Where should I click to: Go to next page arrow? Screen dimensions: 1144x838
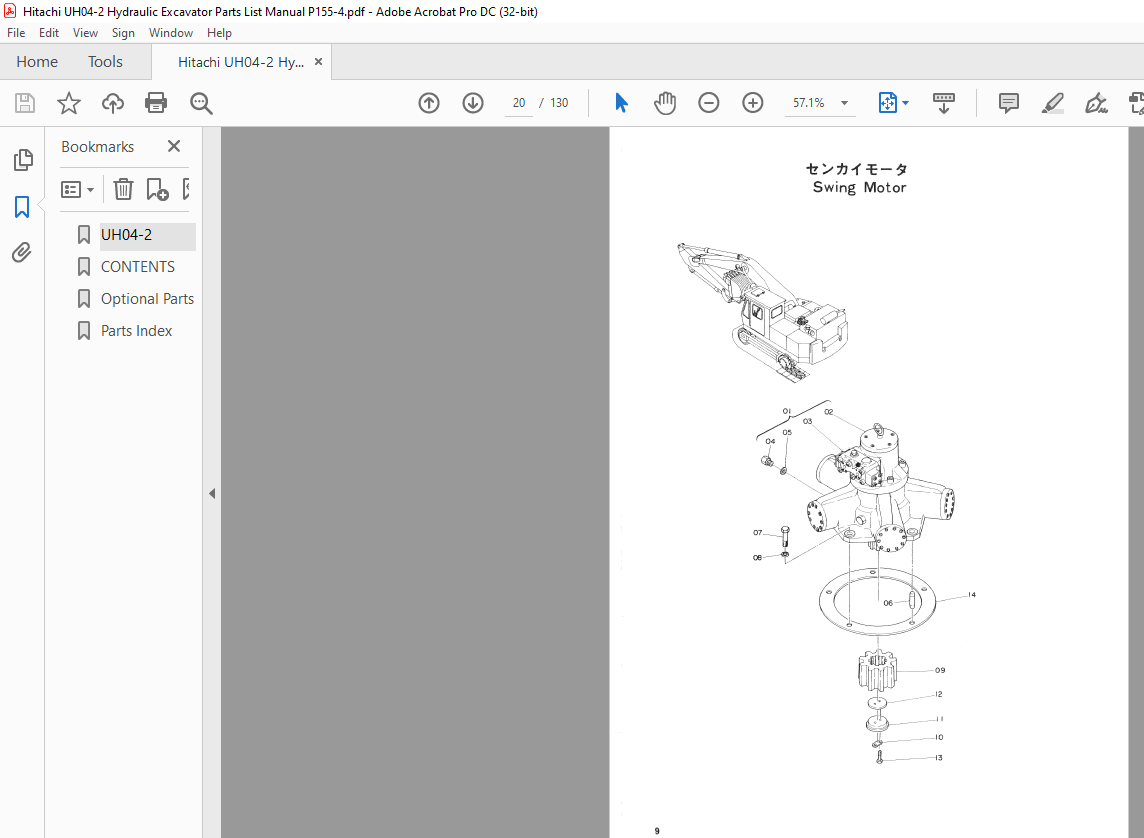pos(473,103)
